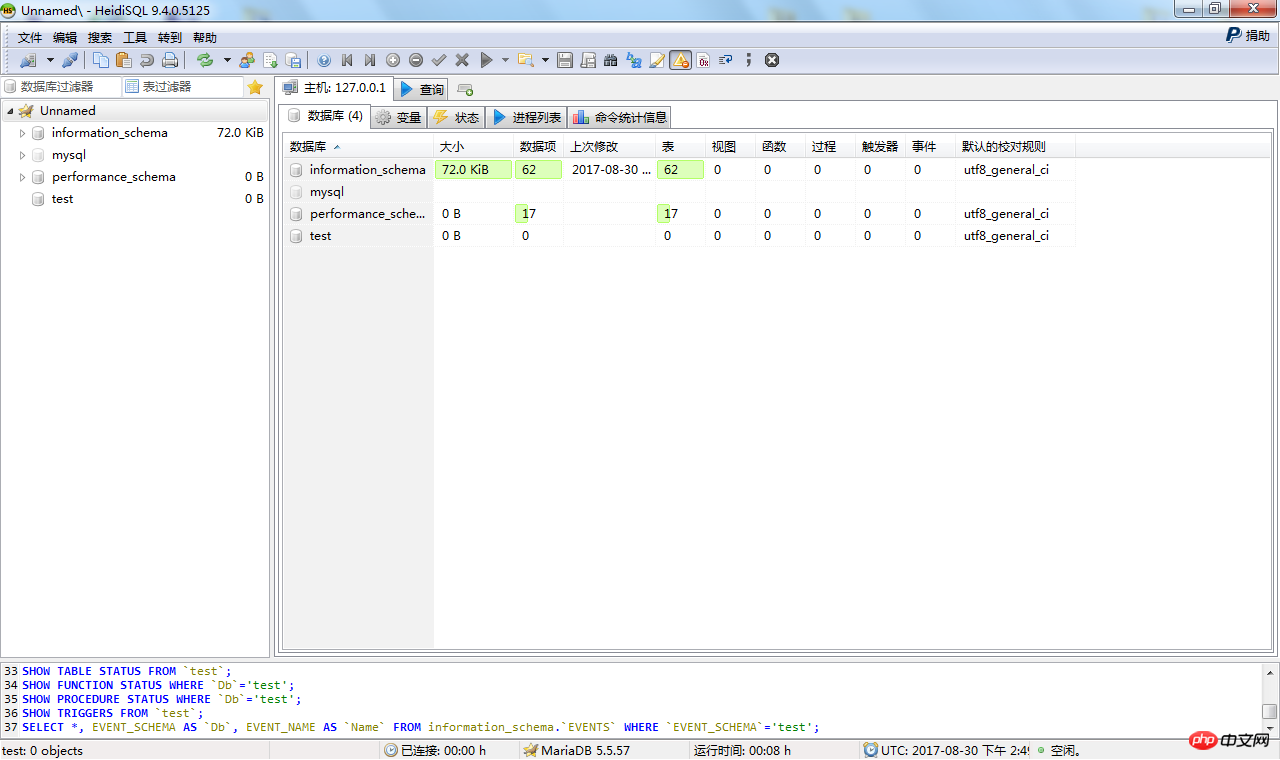Click the load SQL file folder icon
The width and height of the screenshot is (1280, 760).
coord(526,60)
